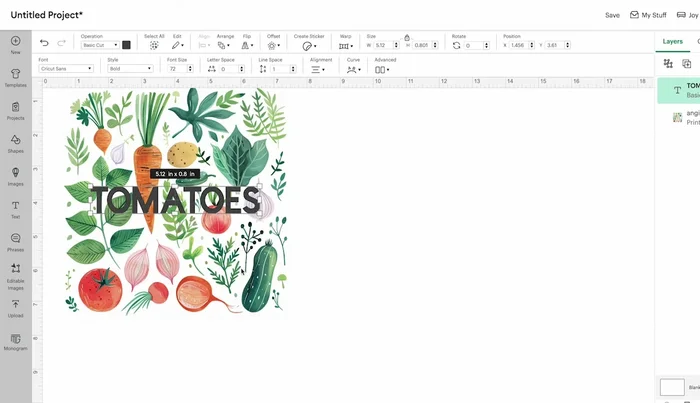Click the Create Sticker icon
Image resolution: width=700 pixels, height=403 pixels.
(x=309, y=46)
